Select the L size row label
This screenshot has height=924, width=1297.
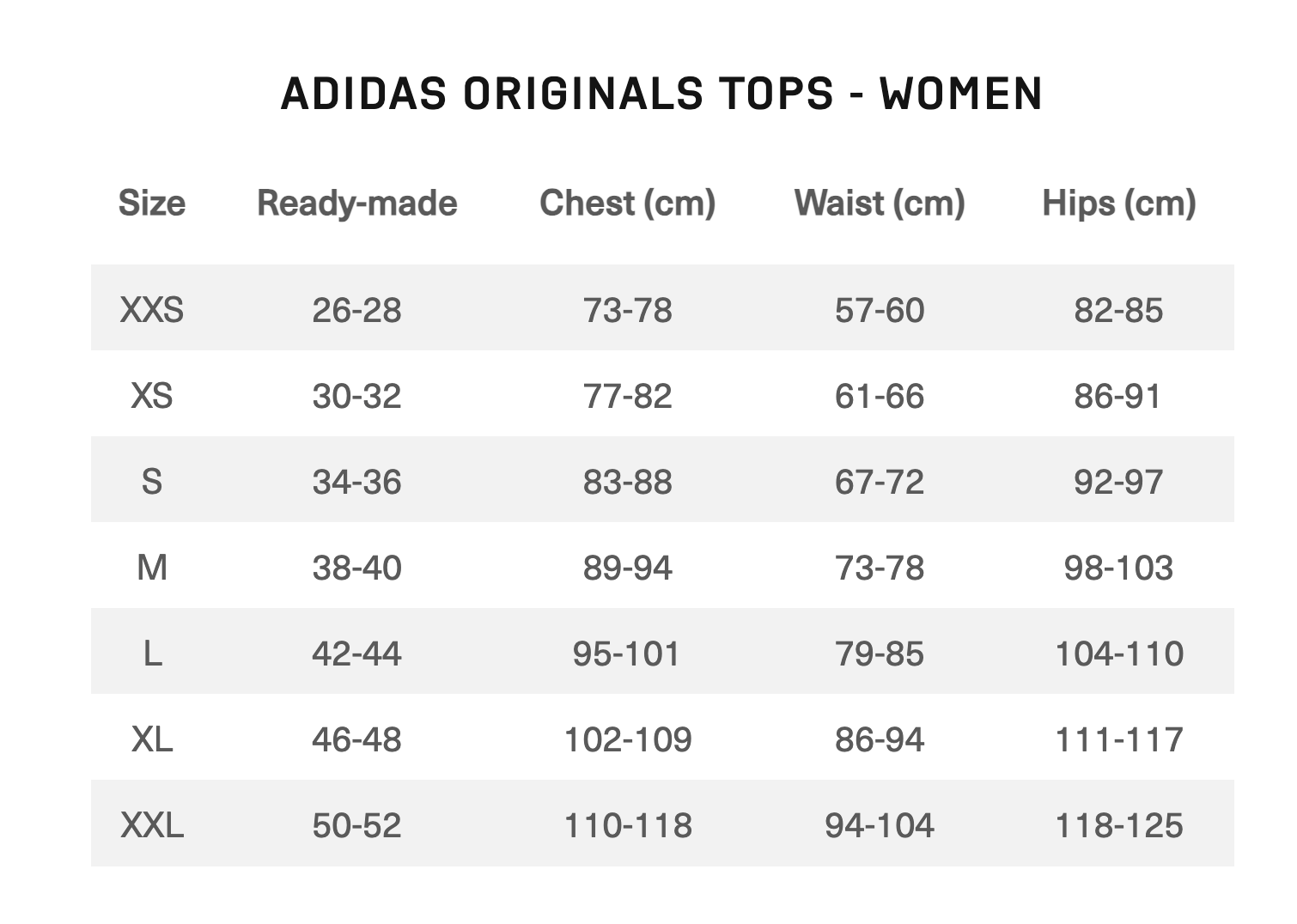151,653
